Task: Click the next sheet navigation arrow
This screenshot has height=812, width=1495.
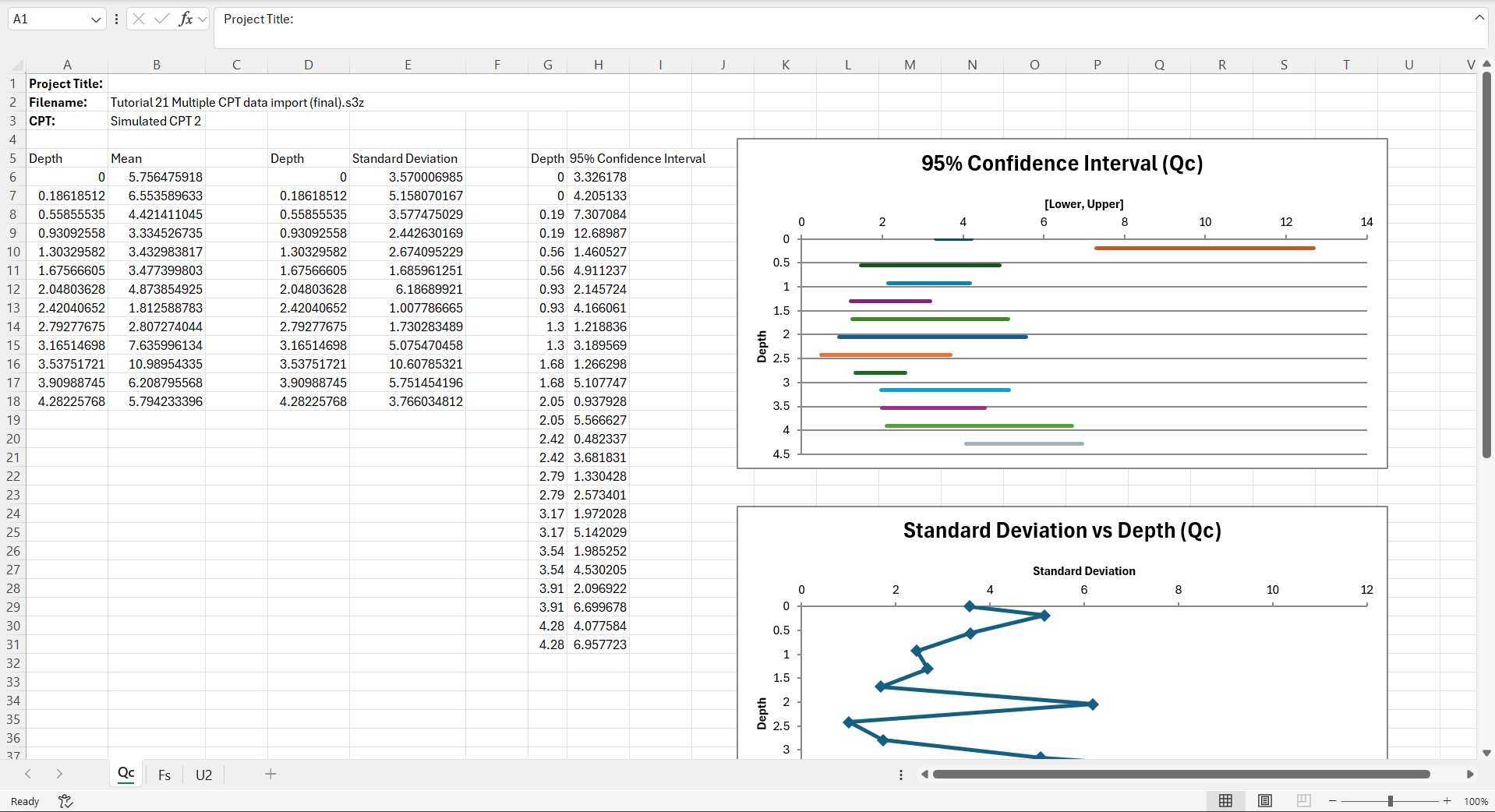Action: click(59, 774)
